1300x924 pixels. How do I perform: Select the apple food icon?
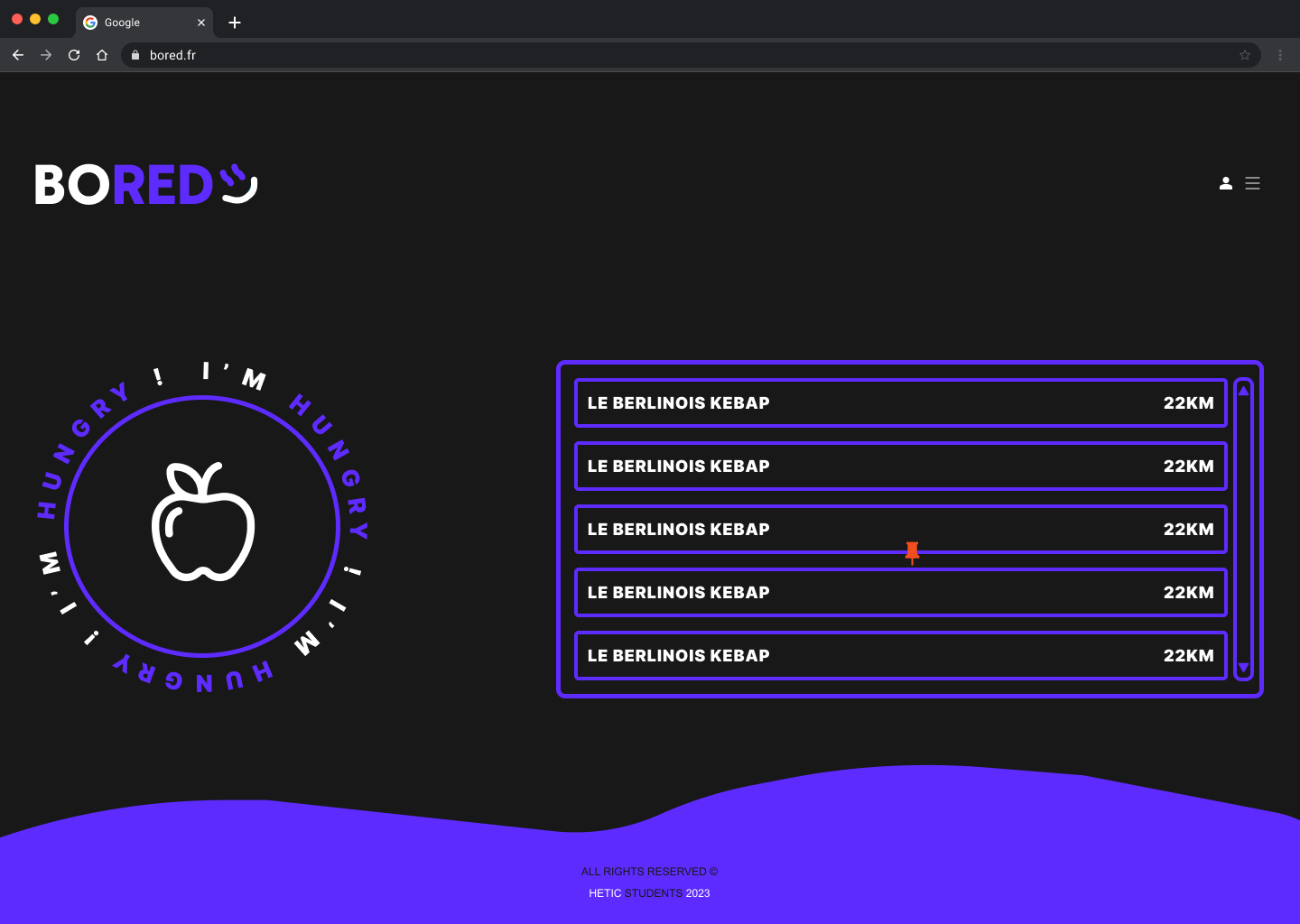pyautogui.click(x=203, y=525)
